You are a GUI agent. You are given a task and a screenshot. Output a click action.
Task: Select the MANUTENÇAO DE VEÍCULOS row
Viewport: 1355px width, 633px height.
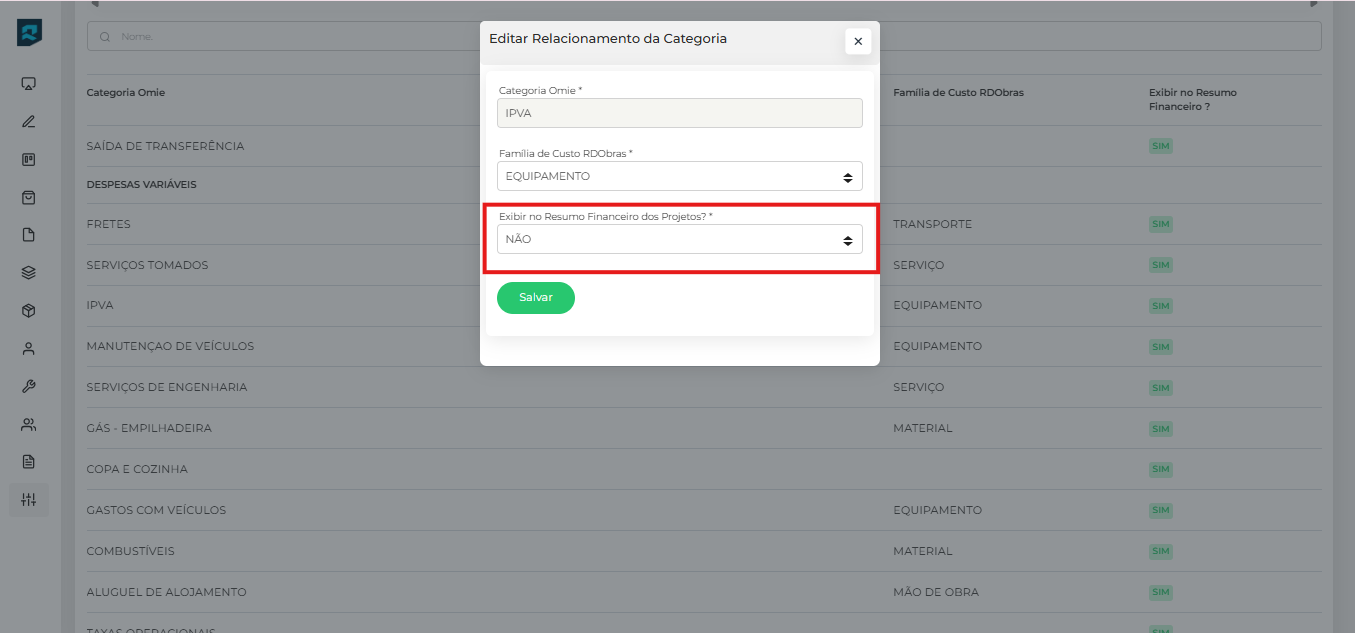pos(170,346)
